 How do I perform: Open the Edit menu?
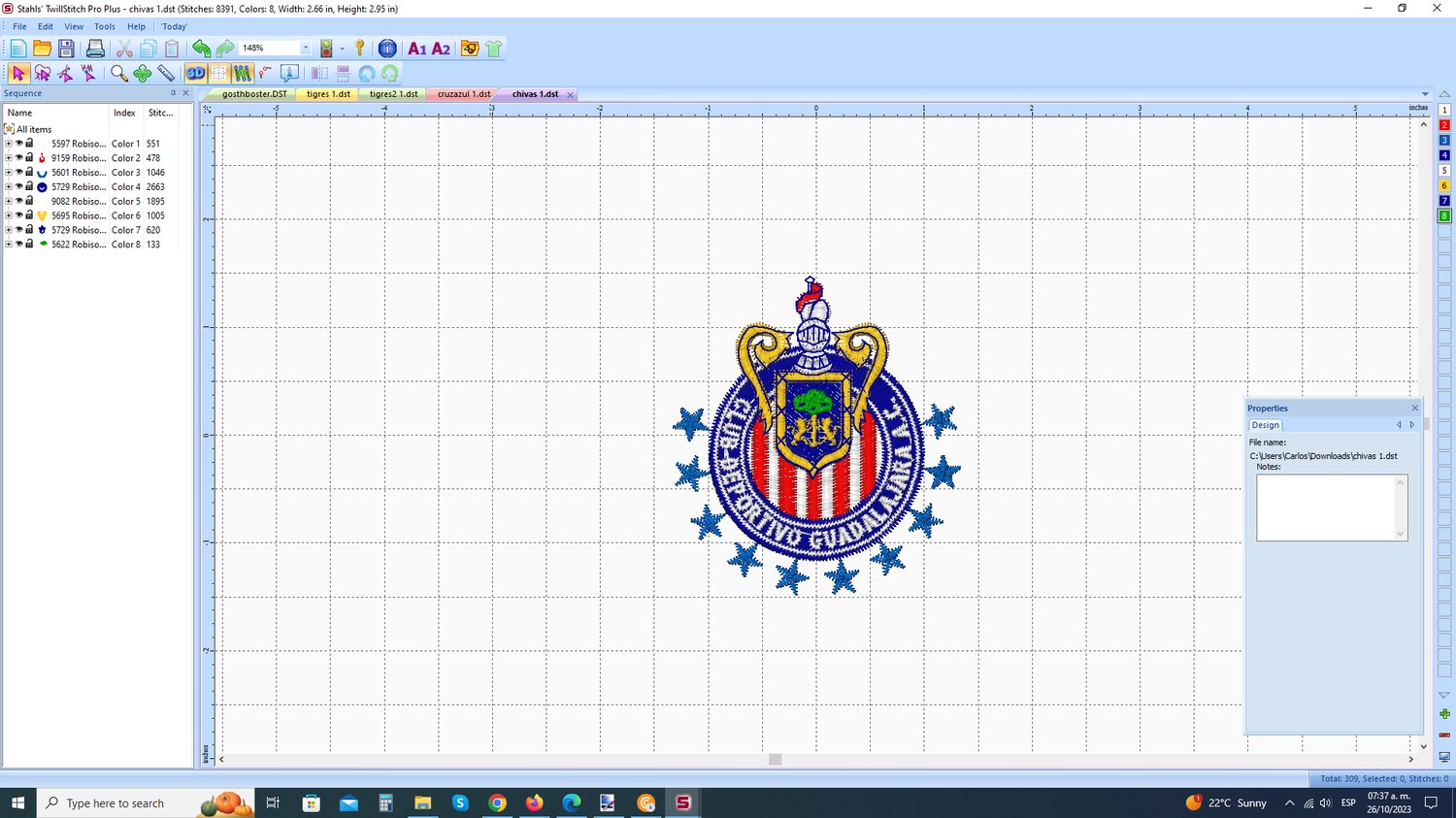pyautogui.click(x=46, y=26)
